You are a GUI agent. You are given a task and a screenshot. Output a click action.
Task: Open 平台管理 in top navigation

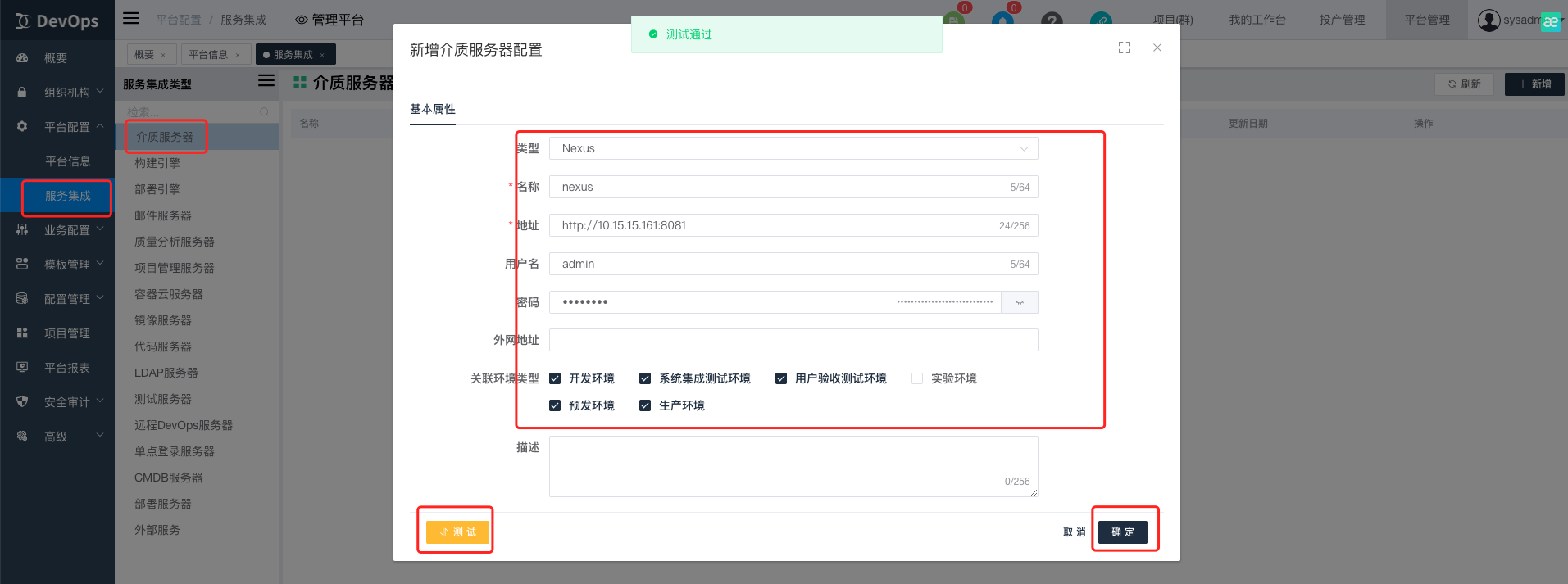click(1427, 20)
